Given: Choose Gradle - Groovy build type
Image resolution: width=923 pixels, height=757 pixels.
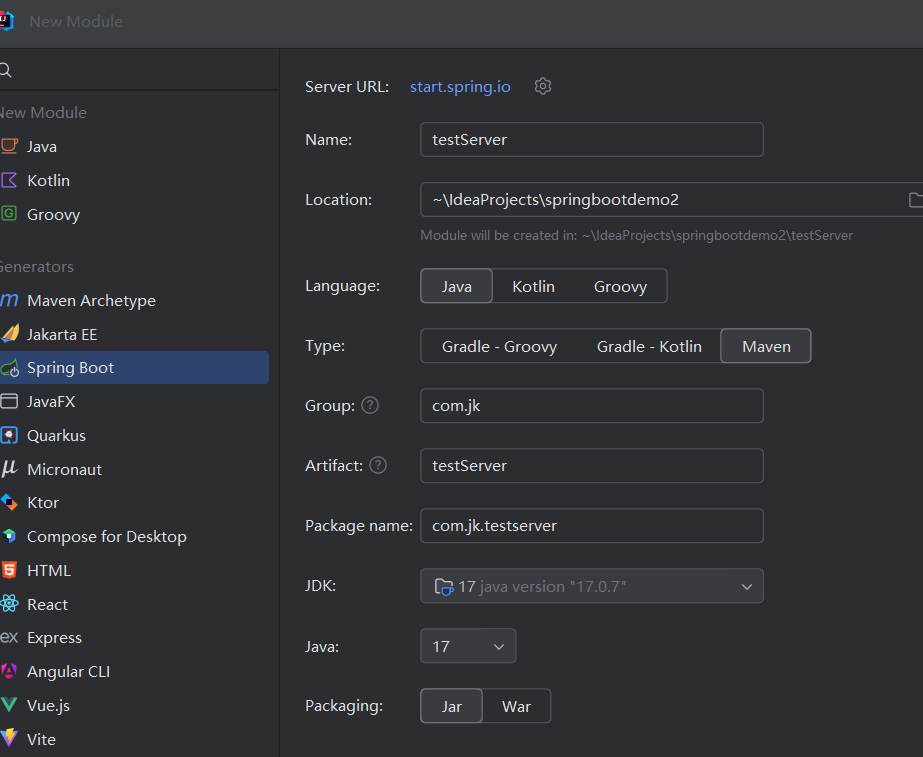Looking at the screenshot, I should coord(499,346).
